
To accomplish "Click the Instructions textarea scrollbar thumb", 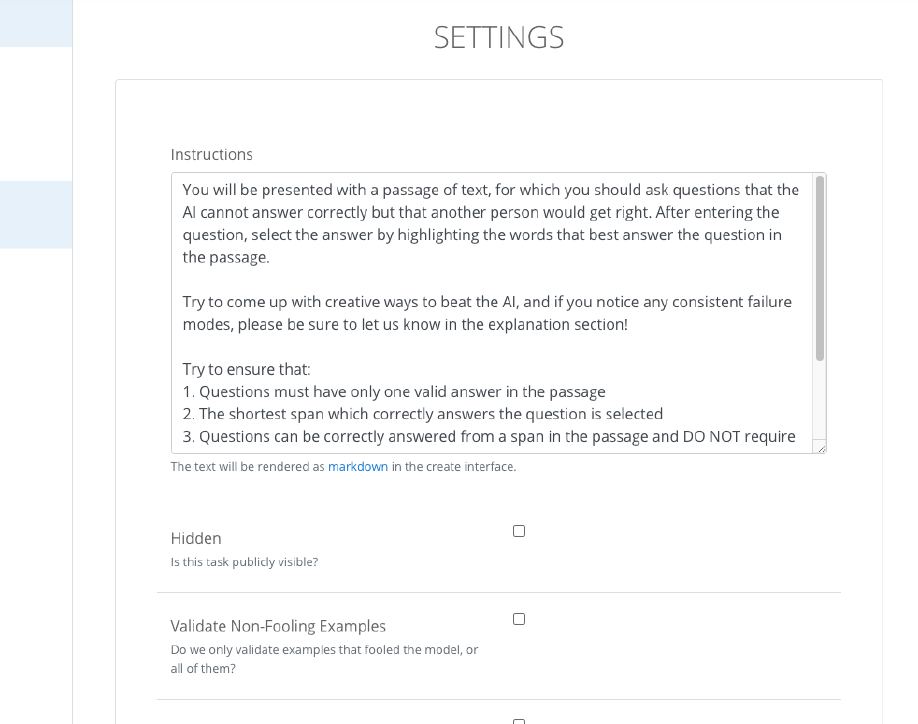I will click(x=820, y=268).
